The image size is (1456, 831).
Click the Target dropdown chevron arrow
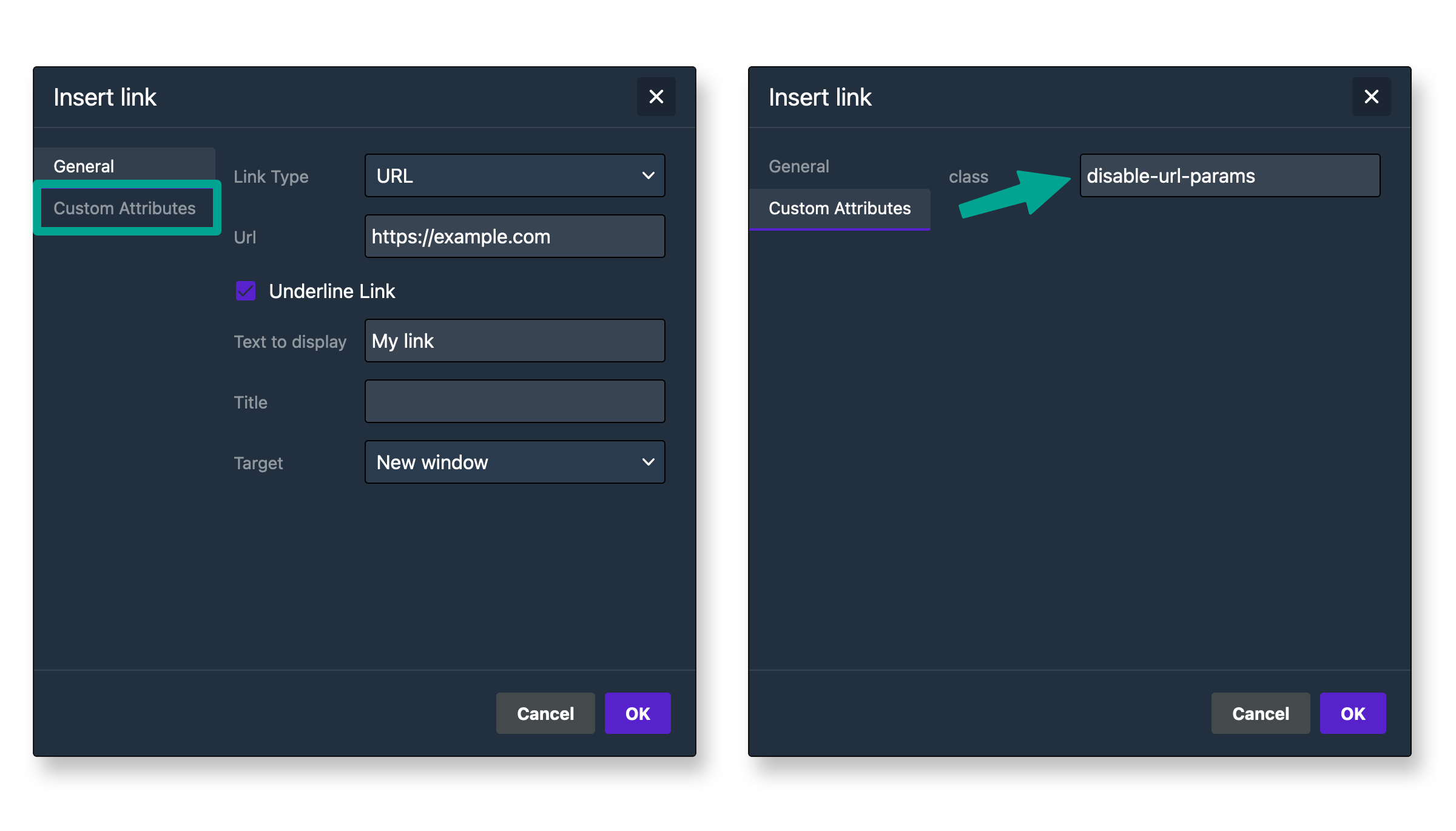(x=648, y=463)
